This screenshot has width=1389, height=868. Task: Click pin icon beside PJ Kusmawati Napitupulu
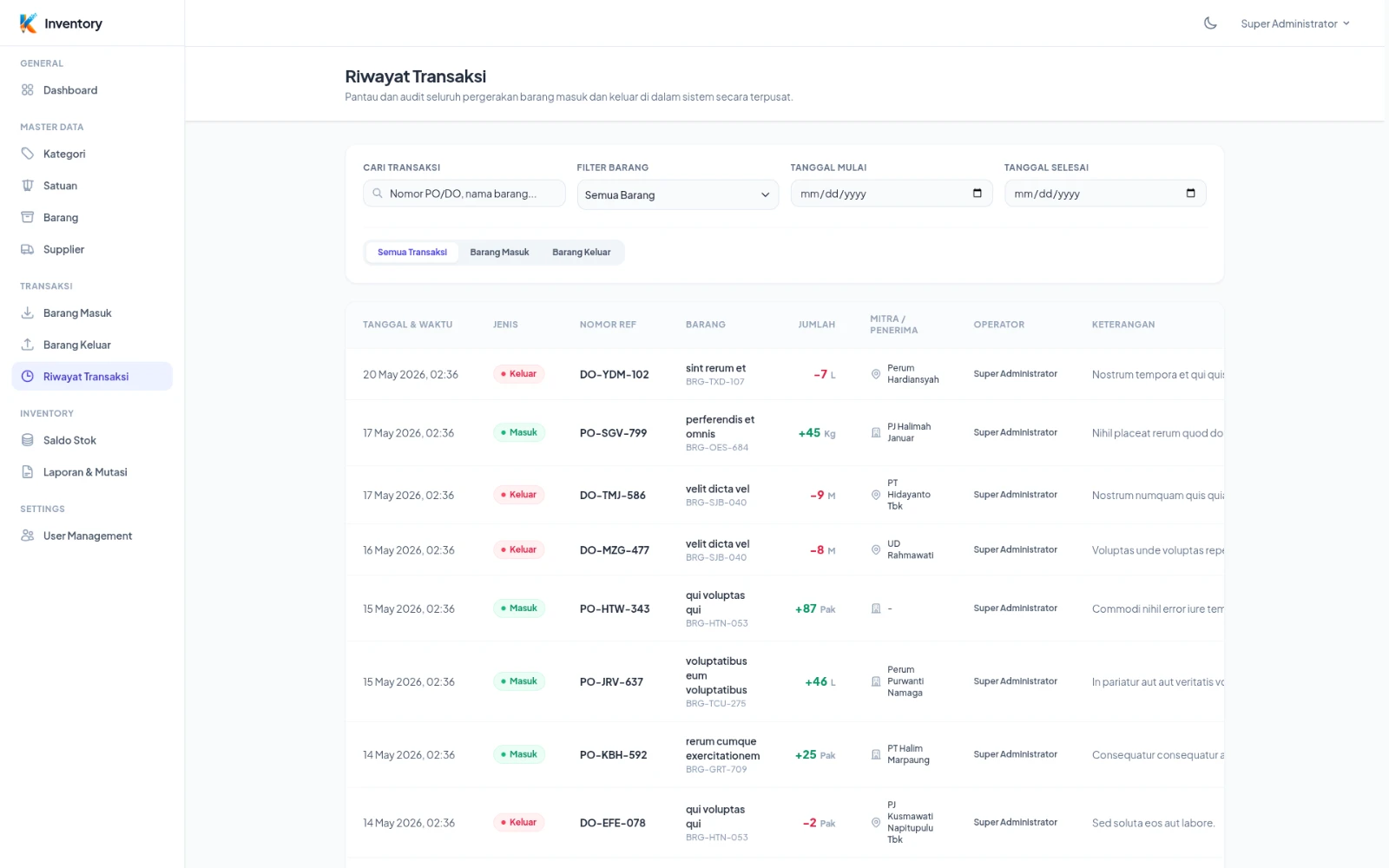[876, 822]
